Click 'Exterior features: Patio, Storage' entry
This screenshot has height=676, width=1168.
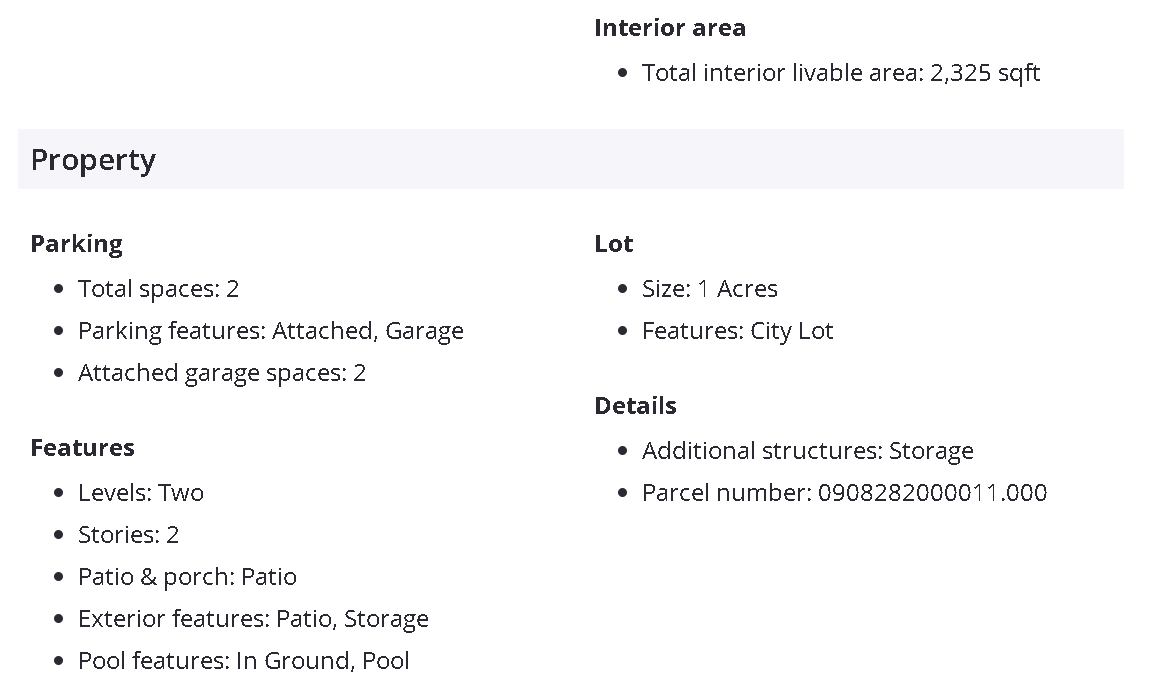253,619
